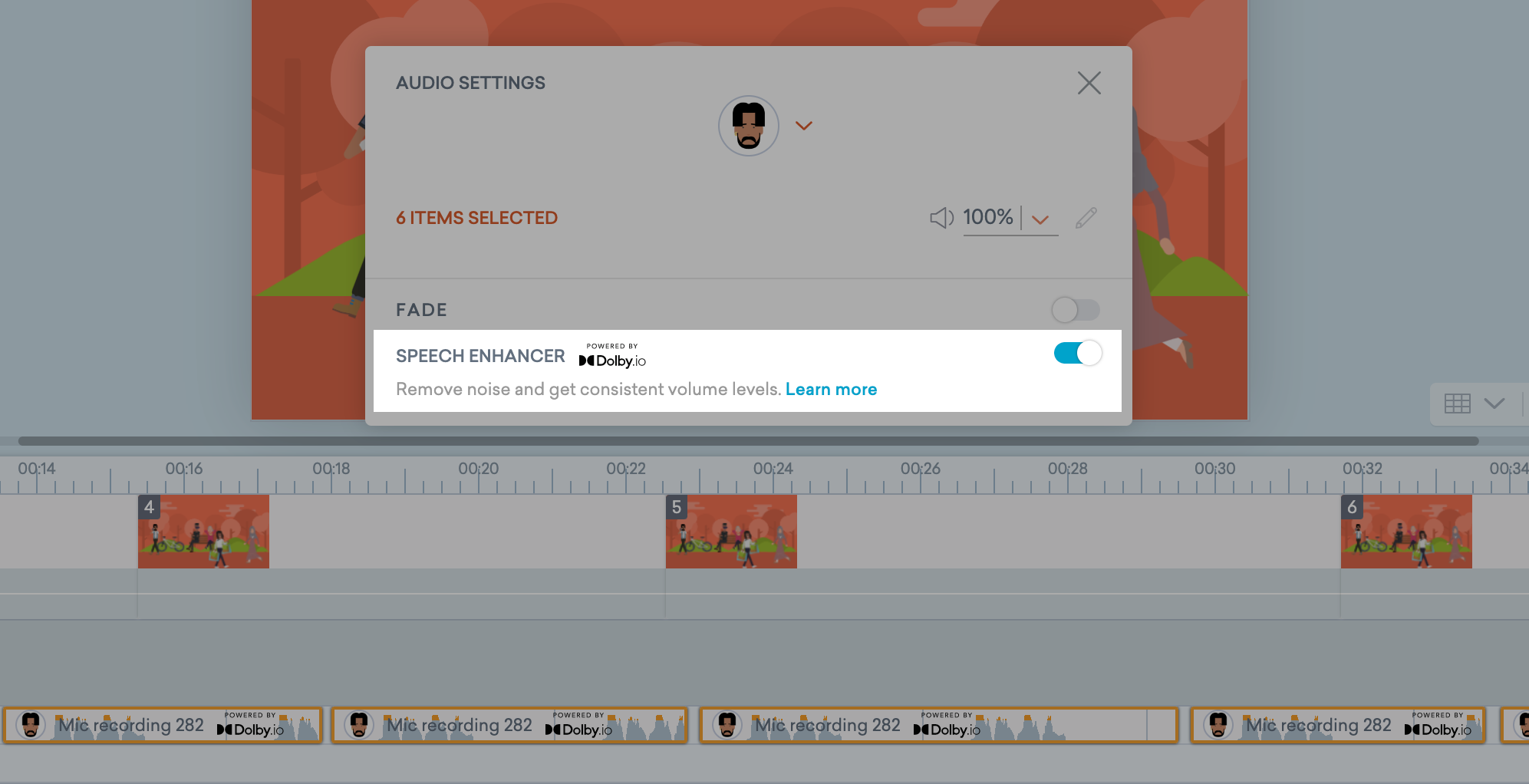Mute audio using the speaker icon
This screenshot has width=1529, height=784.
[941, 218]
